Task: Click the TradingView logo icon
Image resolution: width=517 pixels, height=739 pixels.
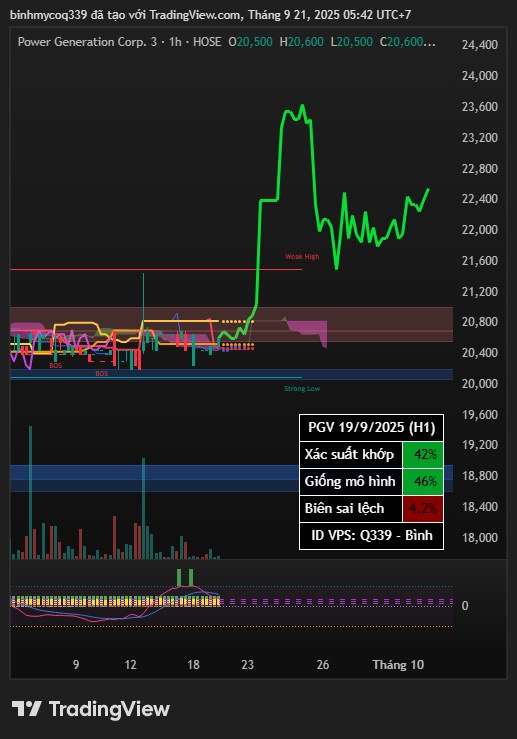Action: click(x=26, y=709)
